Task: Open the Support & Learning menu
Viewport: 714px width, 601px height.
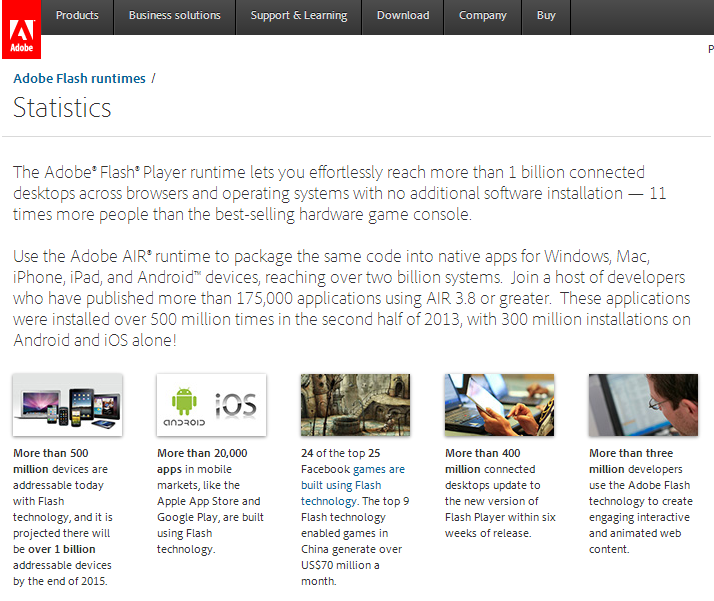Action: click(x=299, y=15)
